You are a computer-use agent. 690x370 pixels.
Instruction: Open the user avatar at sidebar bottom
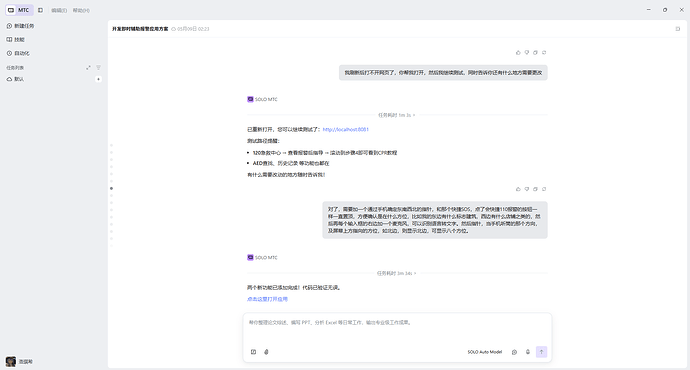11,361
